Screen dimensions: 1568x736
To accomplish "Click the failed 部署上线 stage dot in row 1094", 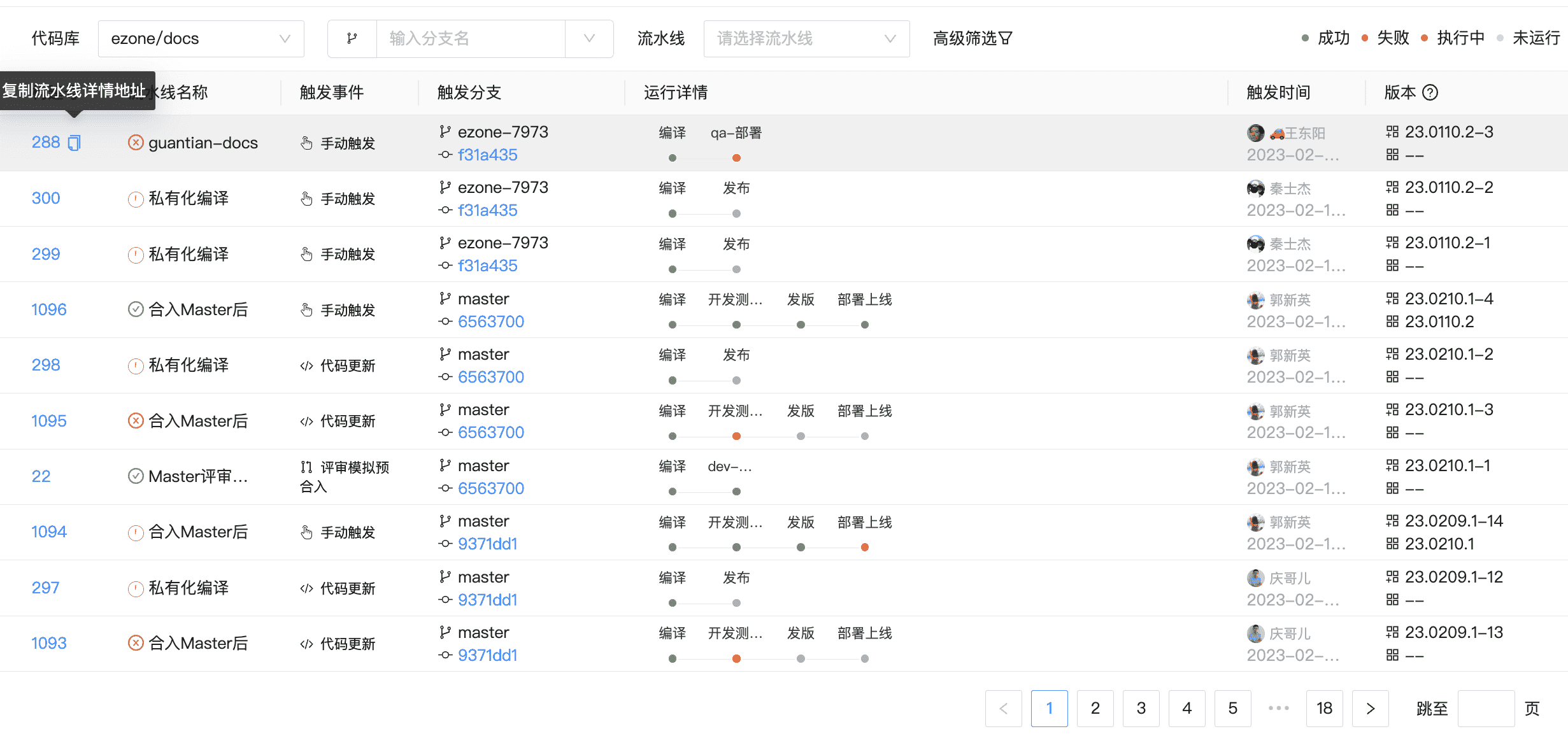I will [864, 547].
